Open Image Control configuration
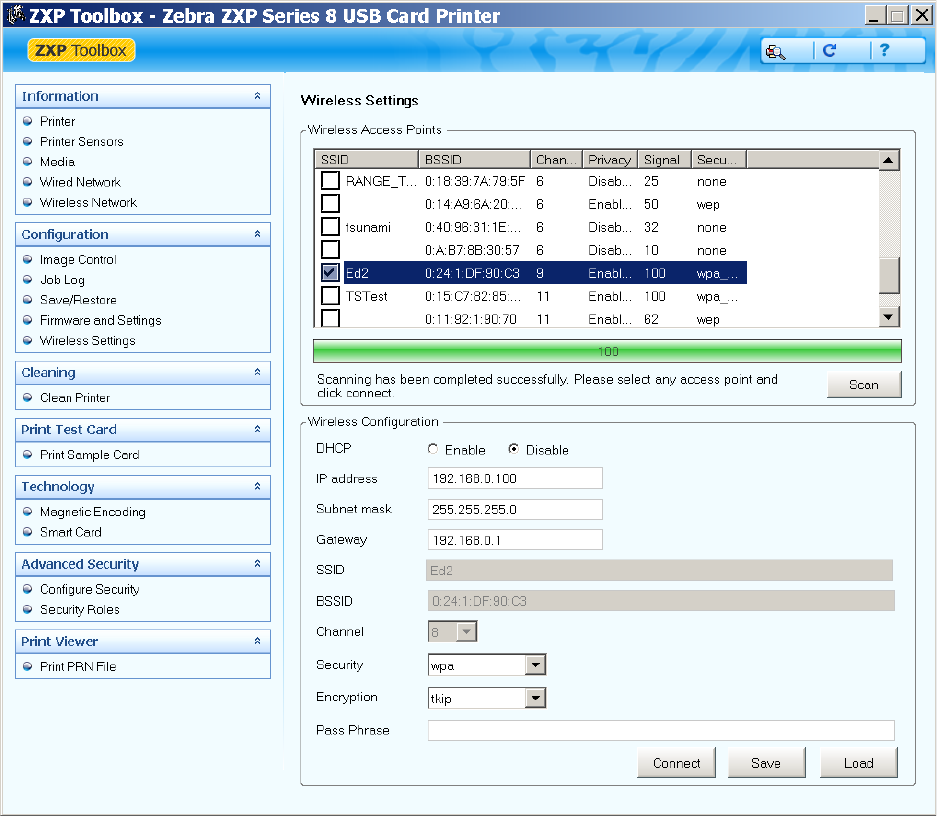Viewport: 937px width, 816px height. (x=78, y=260)
